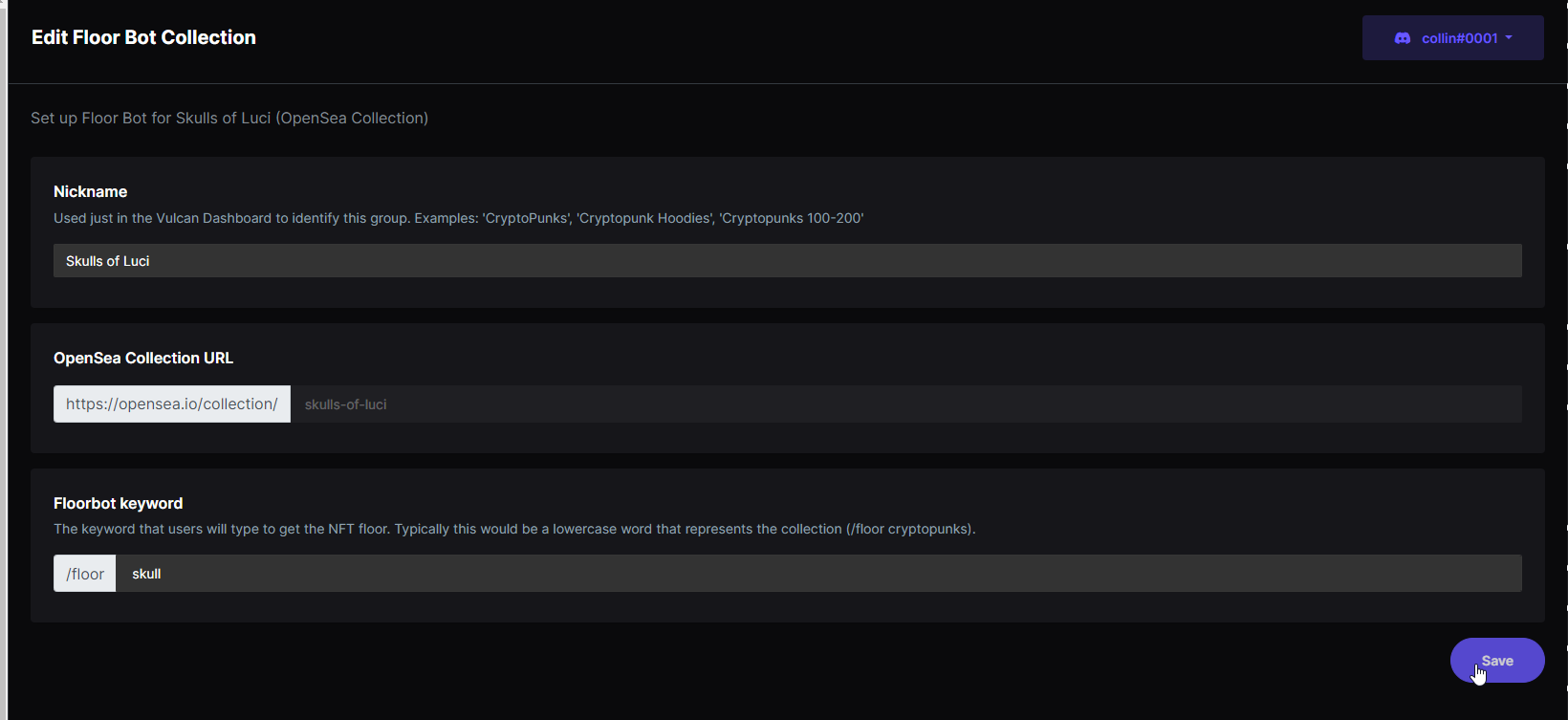This screenshot has height=720, width=1568.
Task: Click the Nickname section label
Action: coord(90,191)
